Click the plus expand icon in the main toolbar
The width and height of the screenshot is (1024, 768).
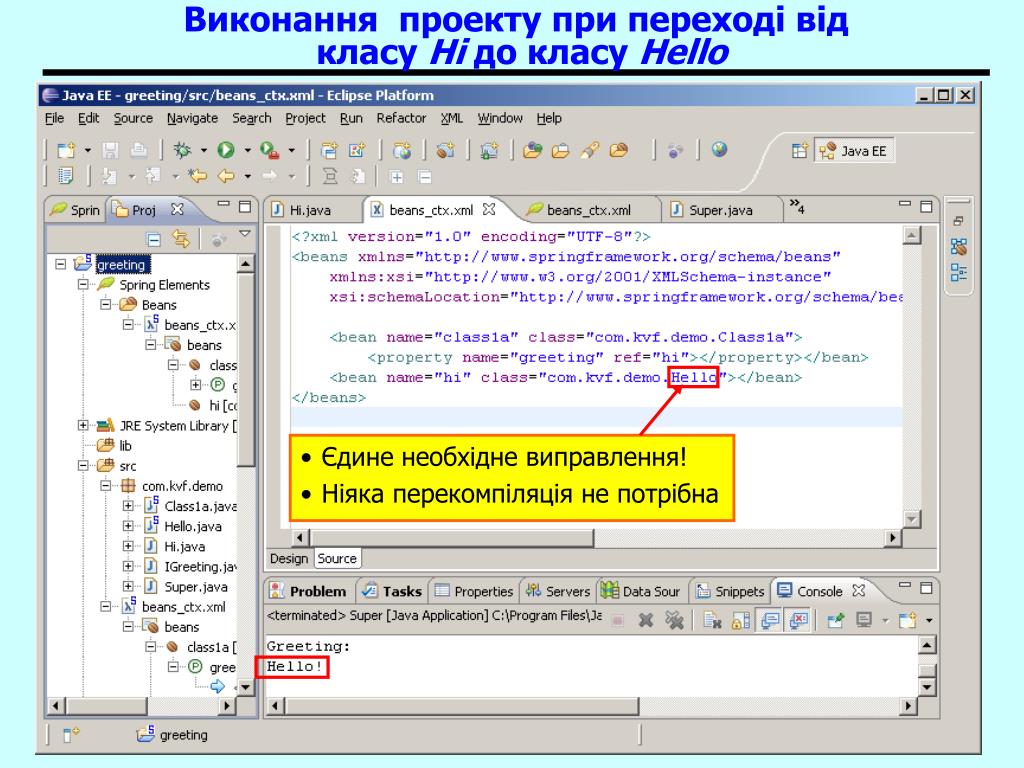[396, 176]
